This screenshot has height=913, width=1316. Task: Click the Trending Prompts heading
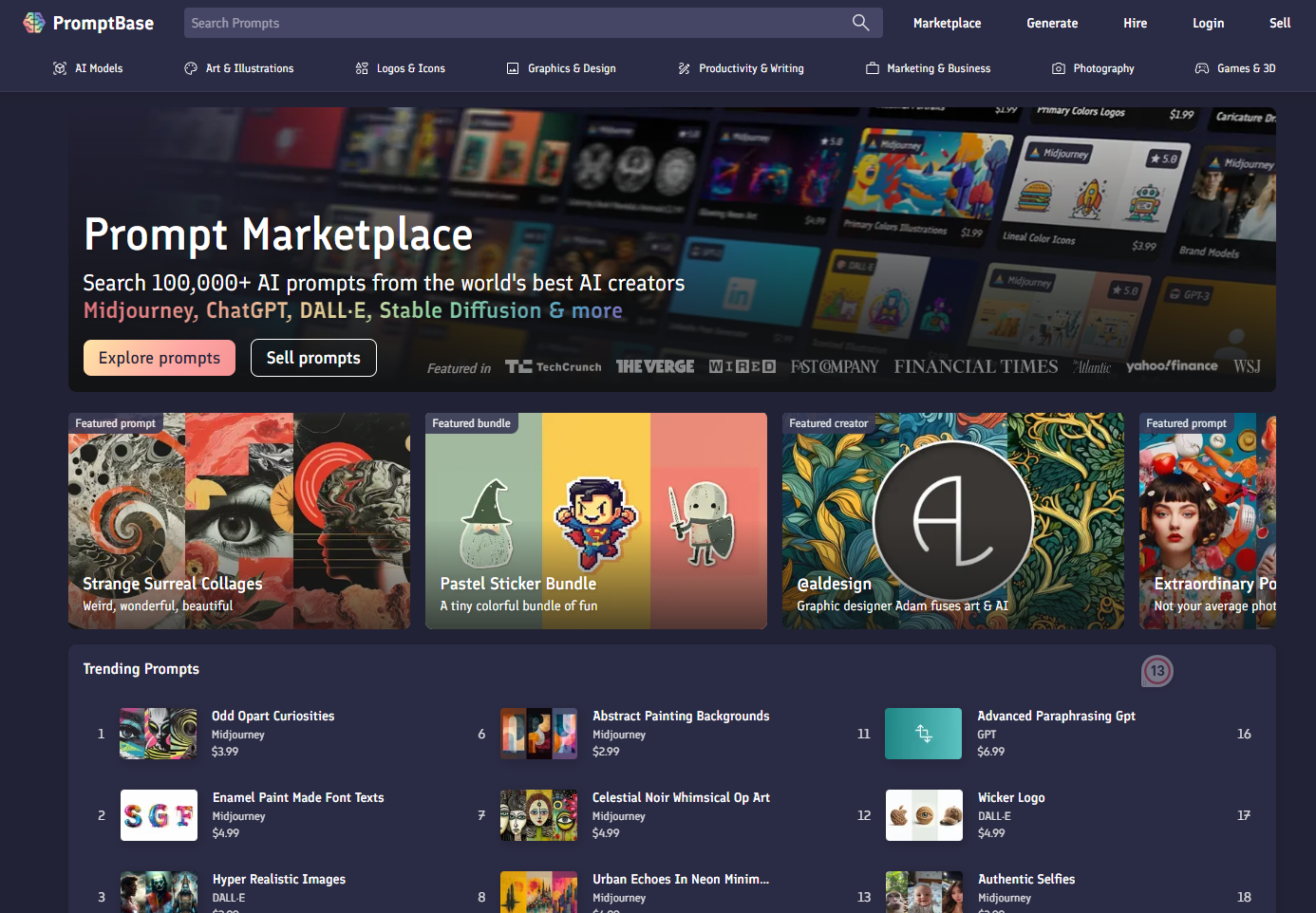coord(141,669)
